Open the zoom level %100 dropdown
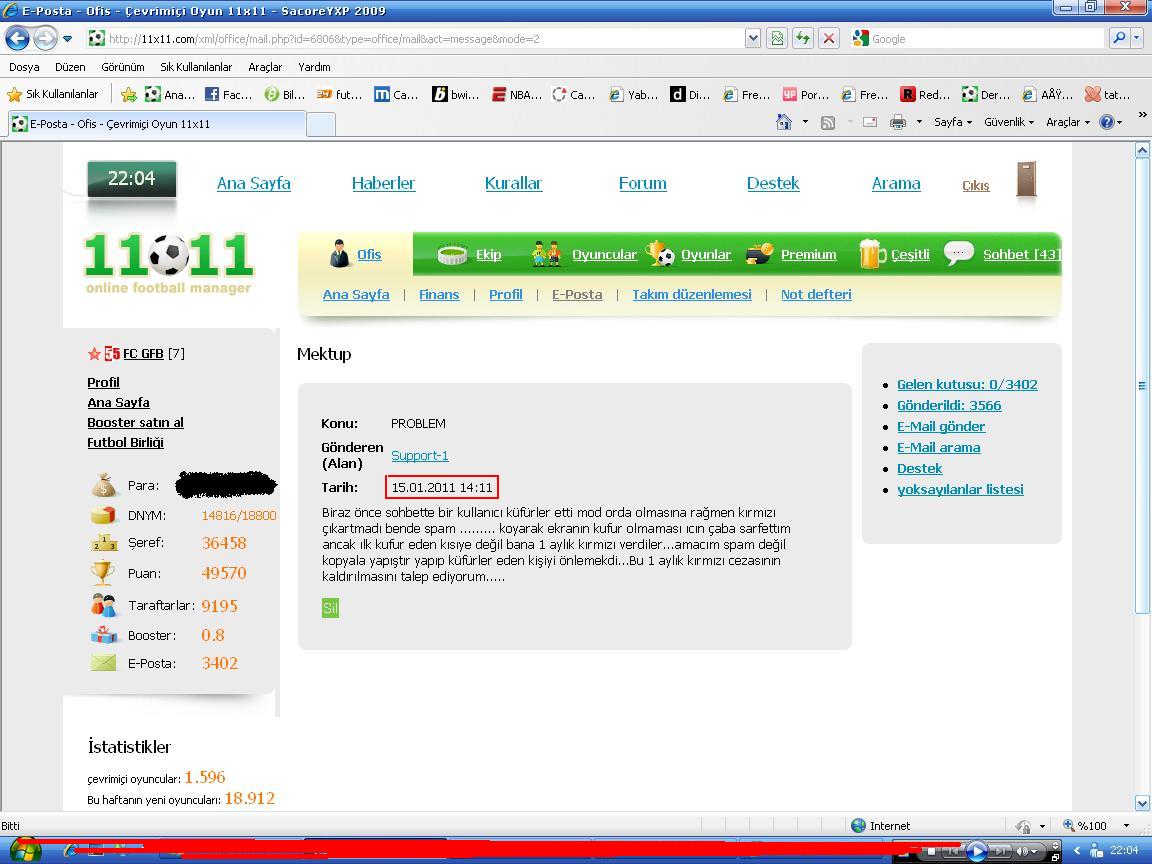This screenshot has width=1152, height=864. point(1097,826)
